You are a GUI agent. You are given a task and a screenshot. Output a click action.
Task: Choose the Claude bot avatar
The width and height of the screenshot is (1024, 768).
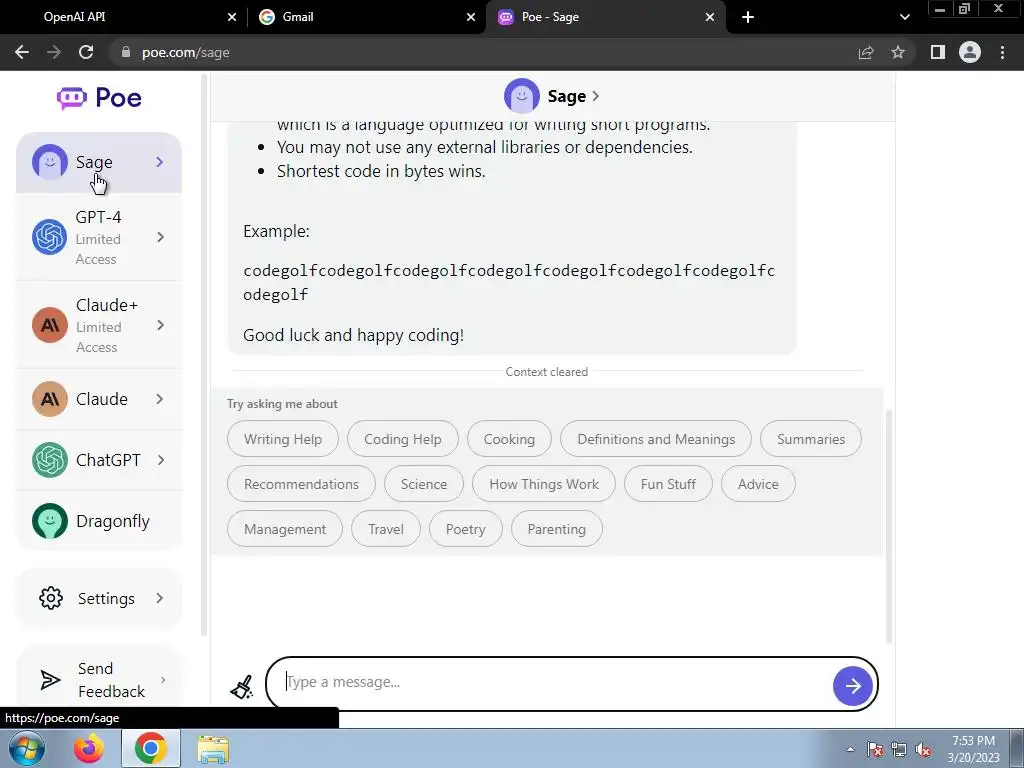(50, 399)
